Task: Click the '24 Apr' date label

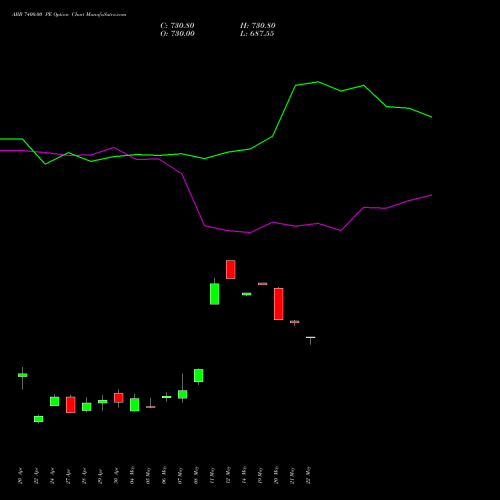Action: [x=52, y=476]
